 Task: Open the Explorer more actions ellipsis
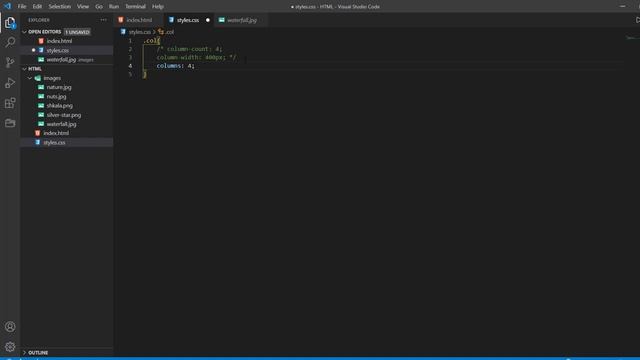tap(104, 20)
